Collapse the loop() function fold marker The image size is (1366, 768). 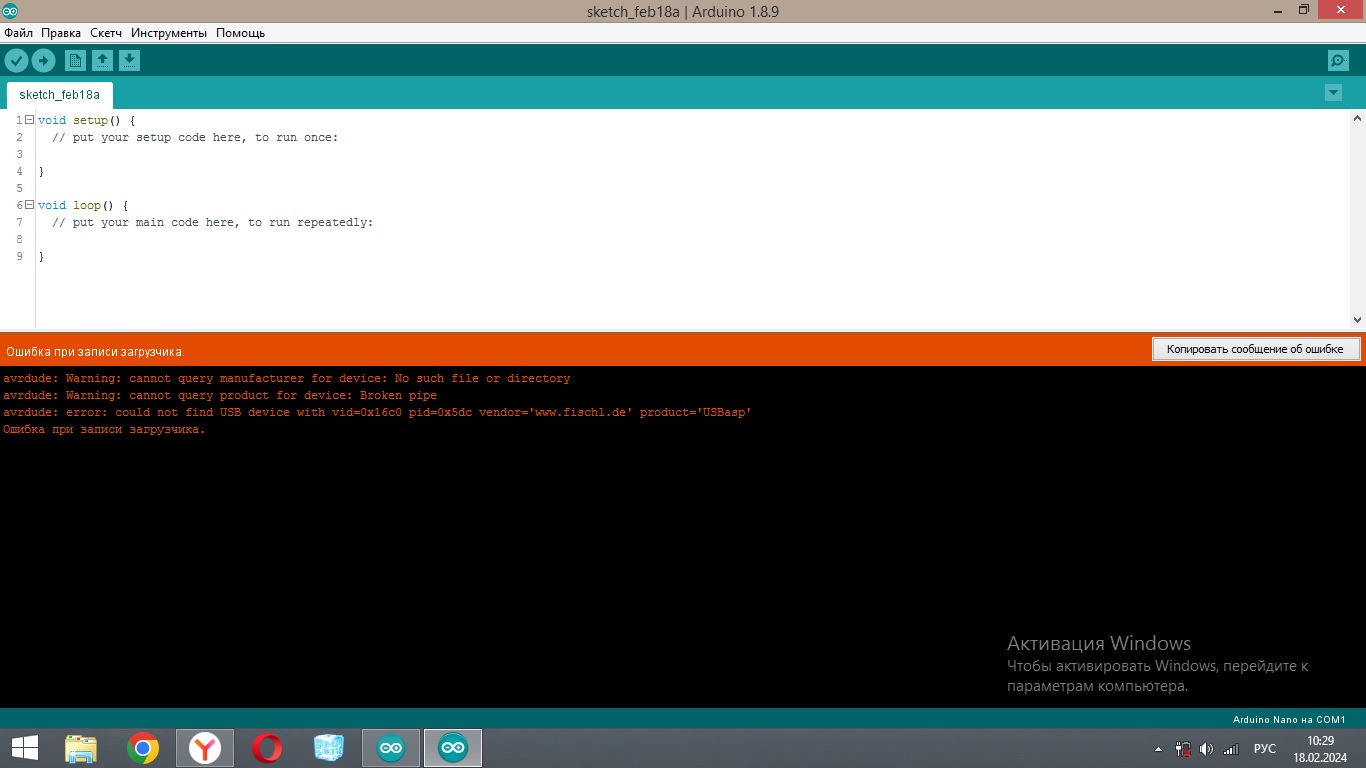(x=30, y=205)
